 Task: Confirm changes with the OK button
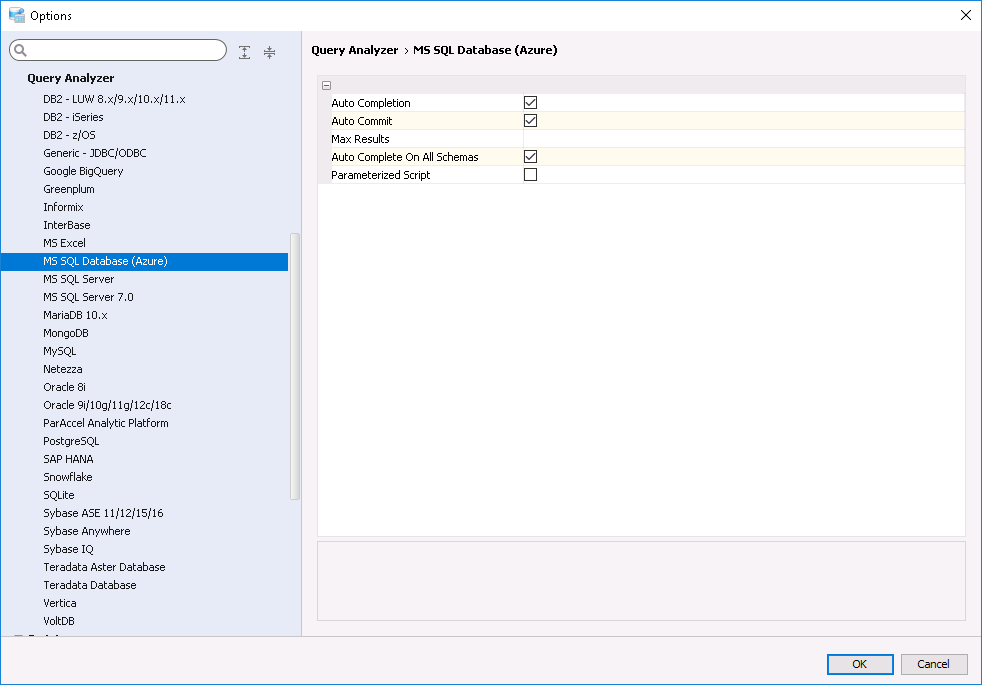[860, 664]
